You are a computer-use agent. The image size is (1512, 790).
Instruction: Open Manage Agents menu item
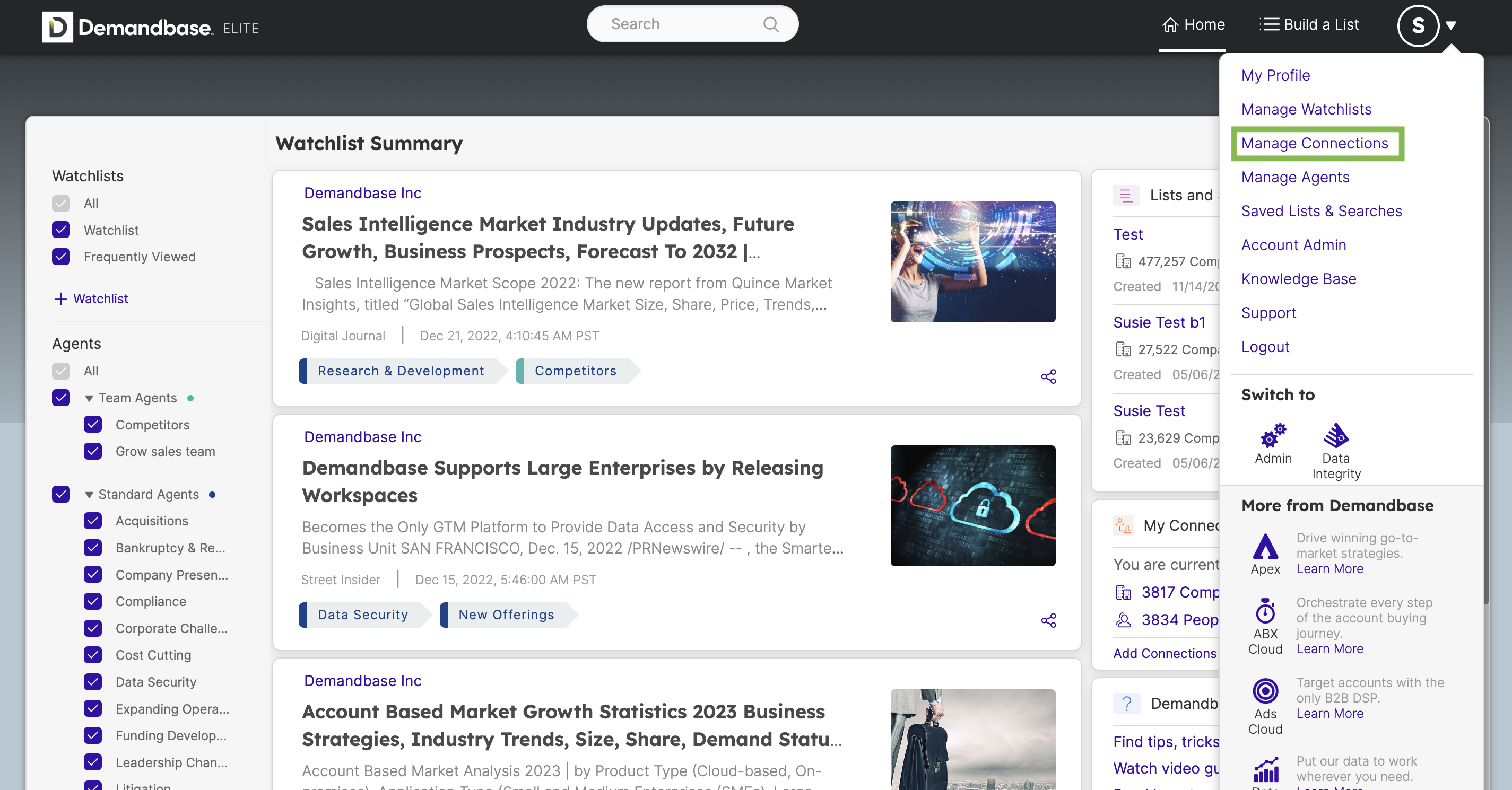coord(1296,177)
